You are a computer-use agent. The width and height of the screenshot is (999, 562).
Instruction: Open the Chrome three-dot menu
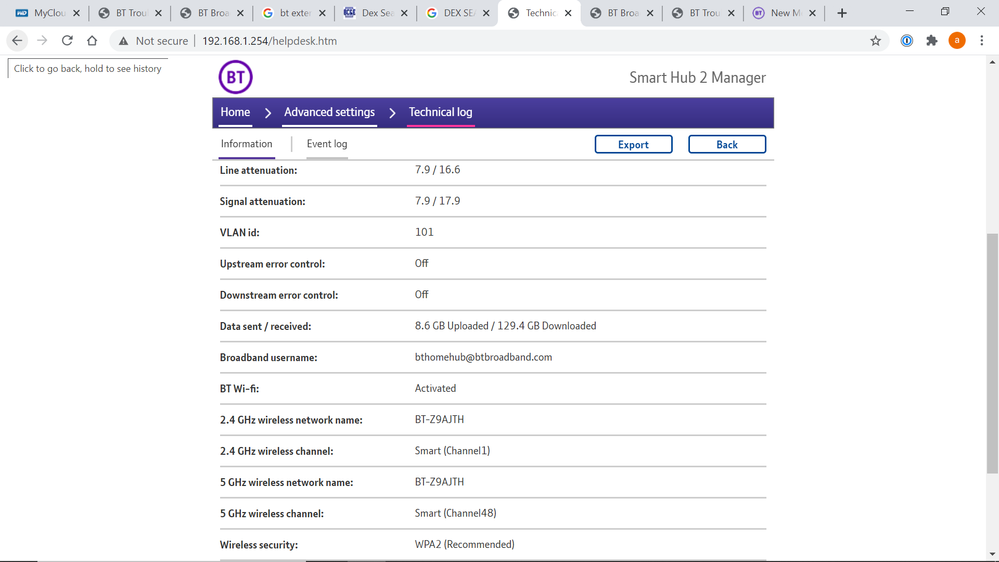click(982, 41)
